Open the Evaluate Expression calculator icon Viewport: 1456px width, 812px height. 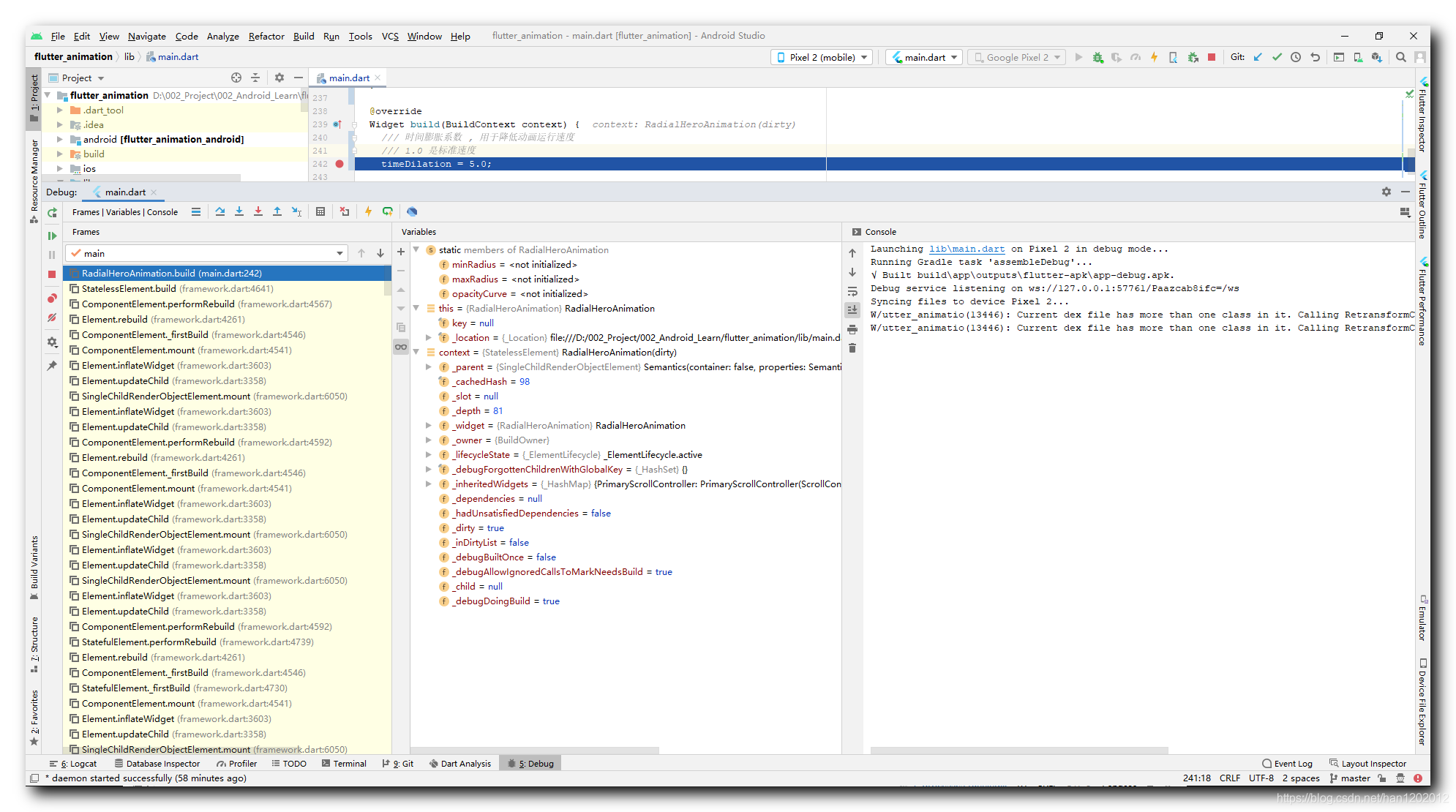(x=320, y=211)
